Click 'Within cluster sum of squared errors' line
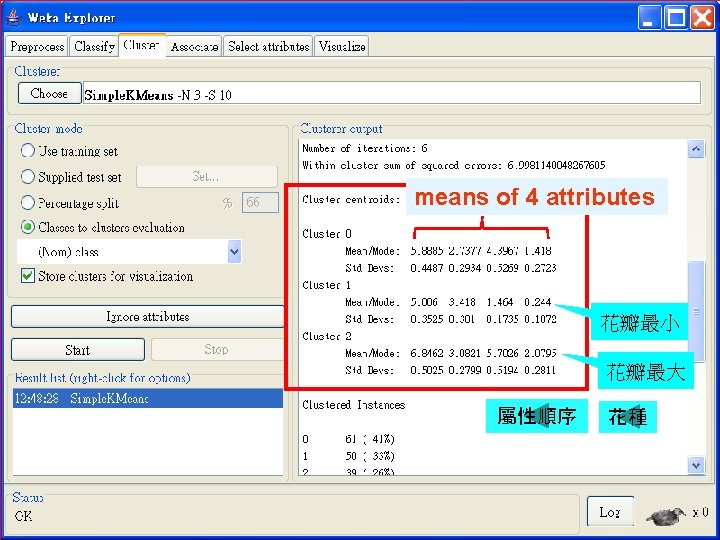 pos(453,165)
